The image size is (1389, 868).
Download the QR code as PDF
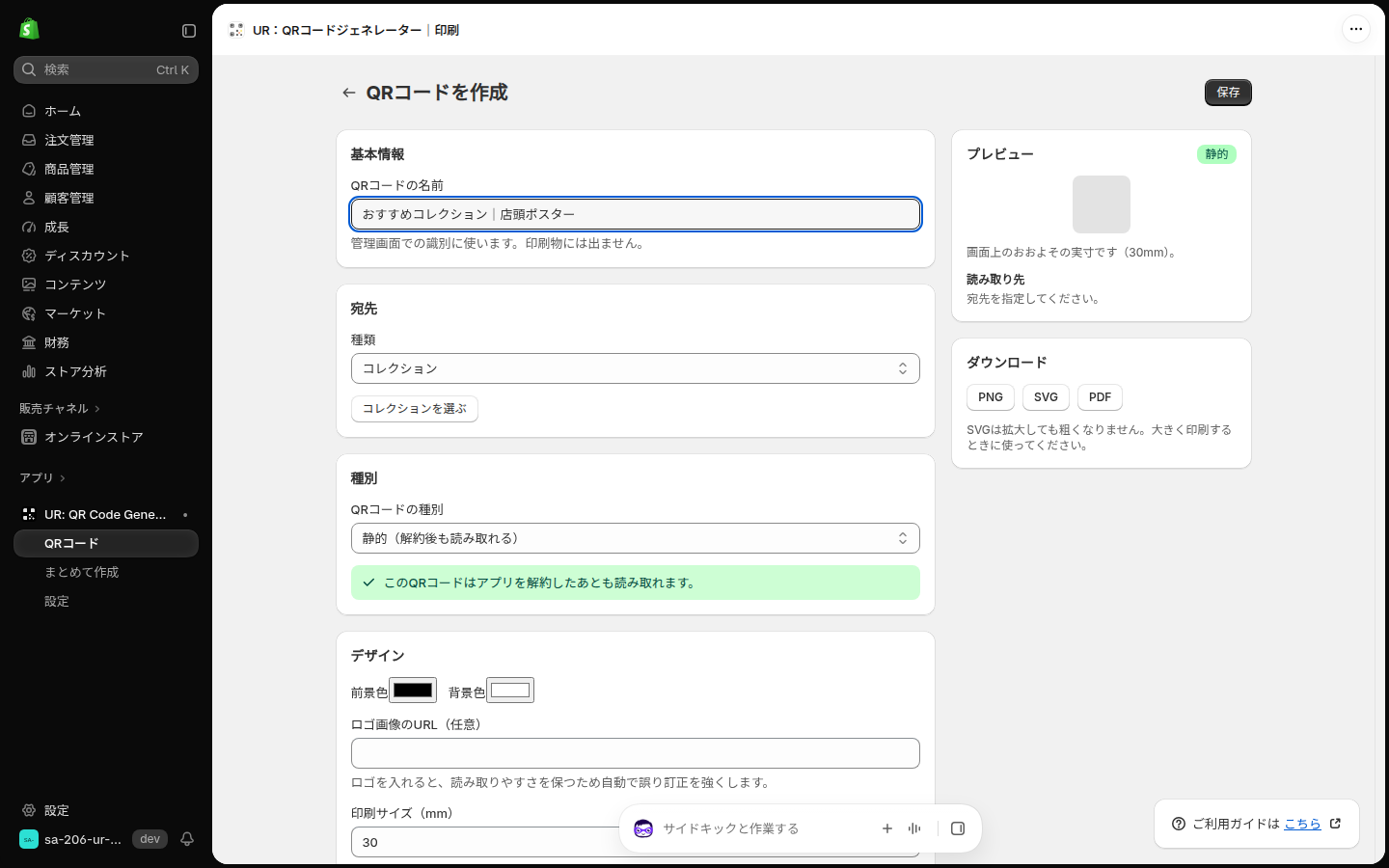[1100, 397]
